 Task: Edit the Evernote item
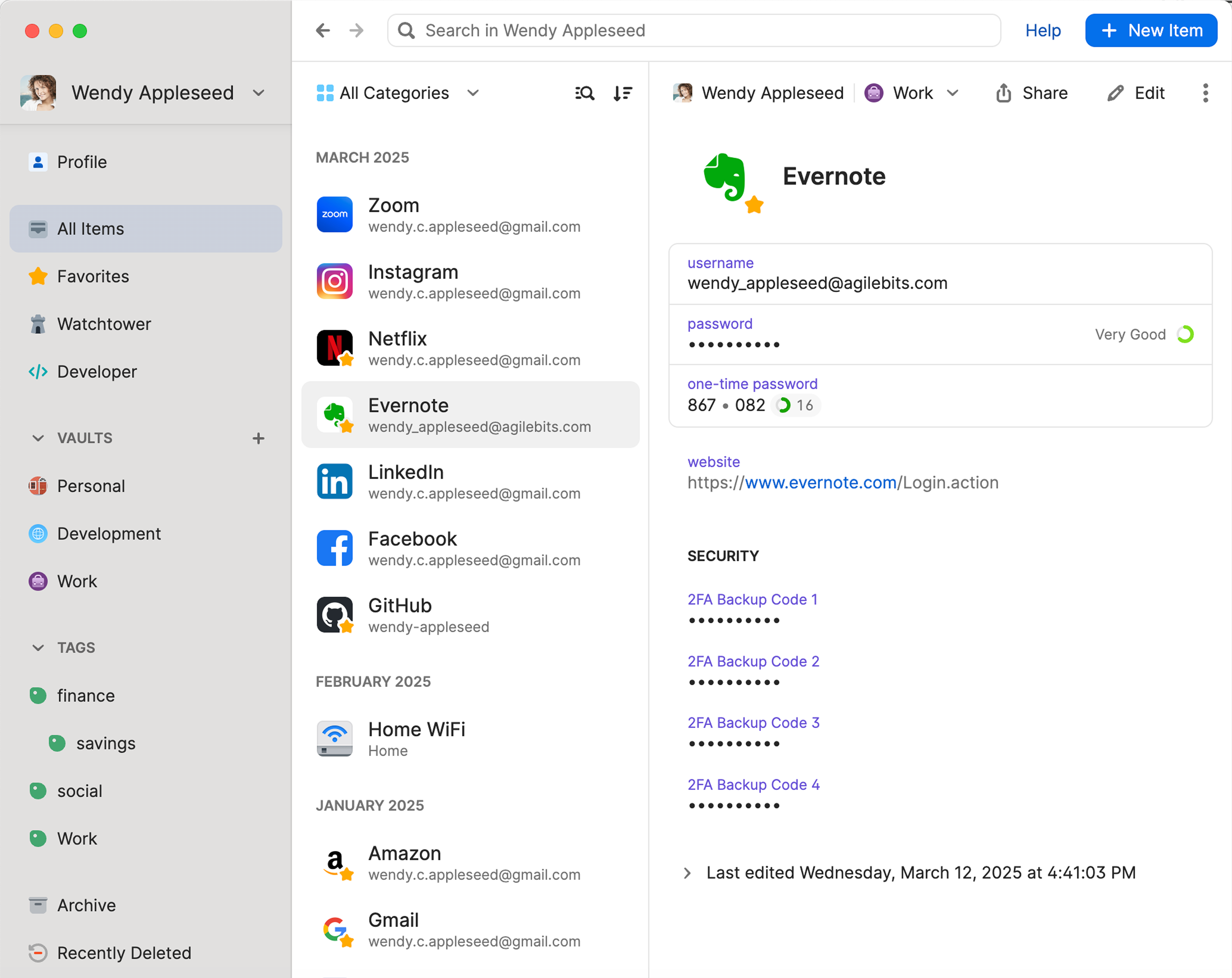(1136, 93)
